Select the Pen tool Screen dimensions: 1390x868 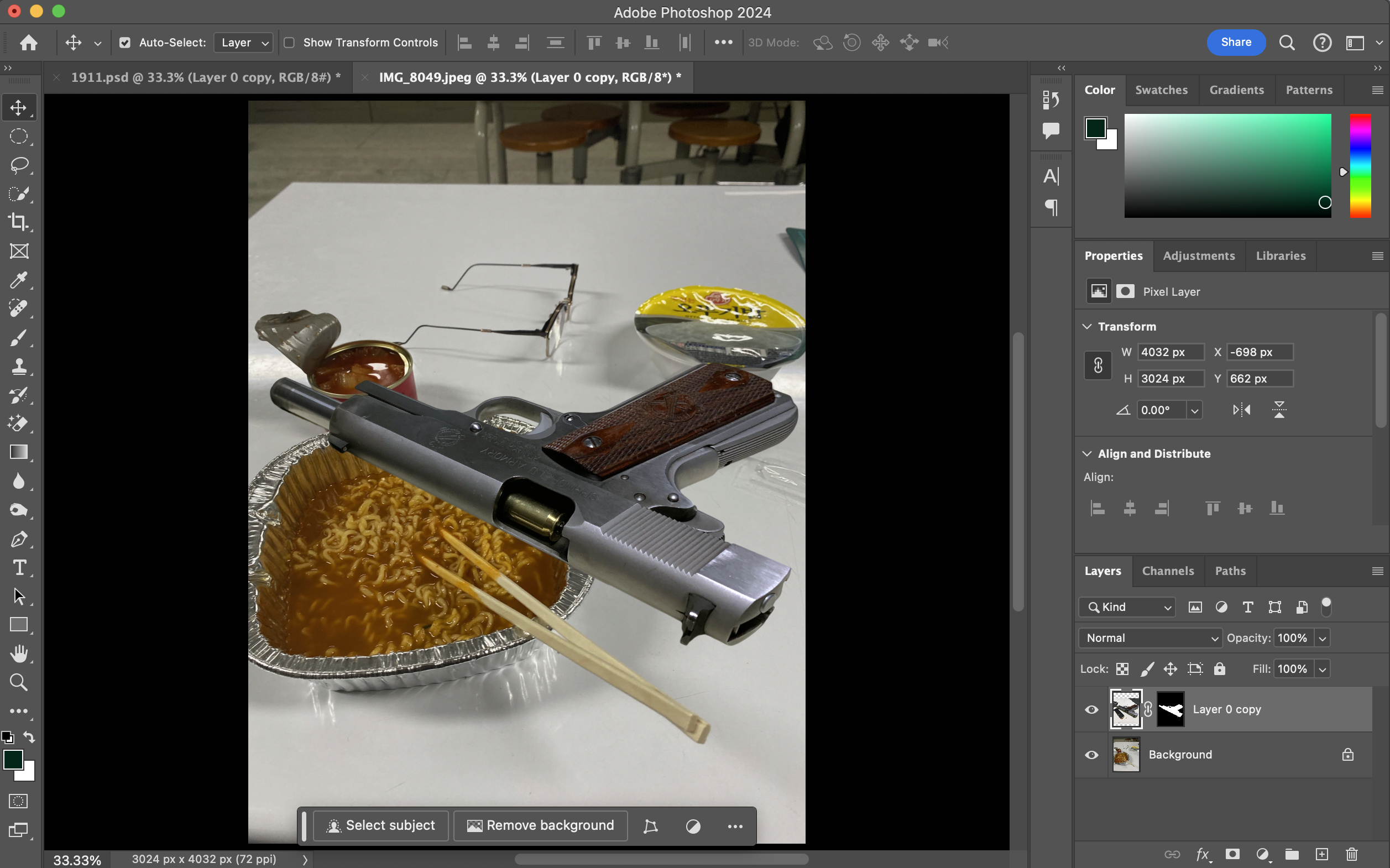(18, 539)
